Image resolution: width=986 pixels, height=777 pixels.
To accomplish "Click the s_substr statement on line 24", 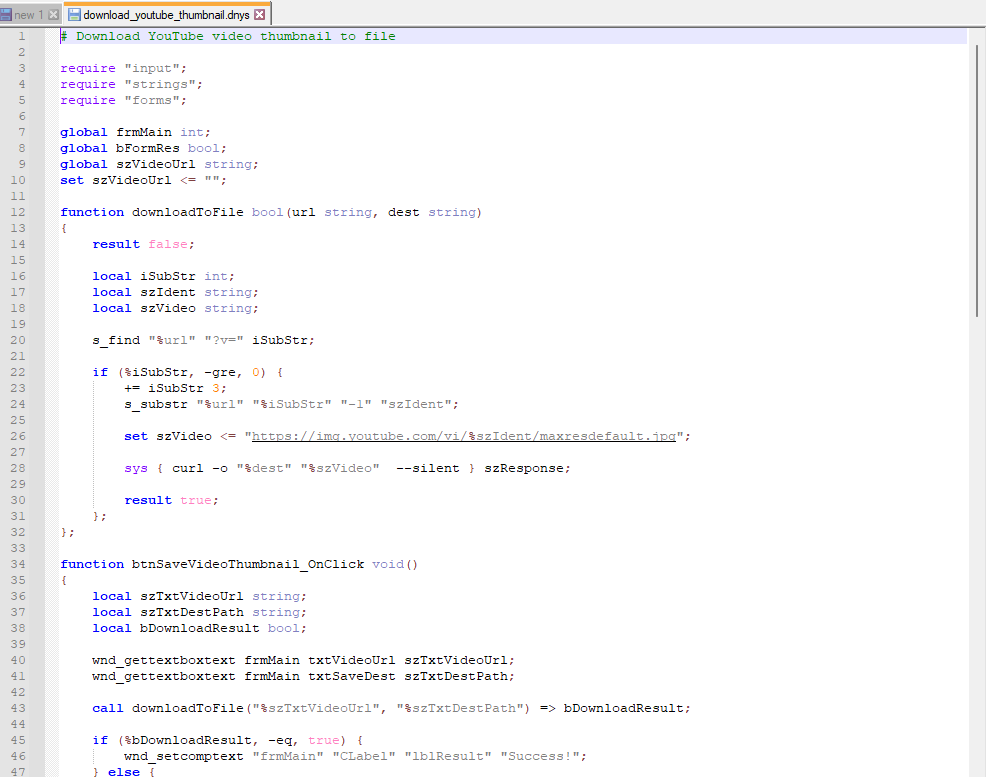I will click(291, 405).
